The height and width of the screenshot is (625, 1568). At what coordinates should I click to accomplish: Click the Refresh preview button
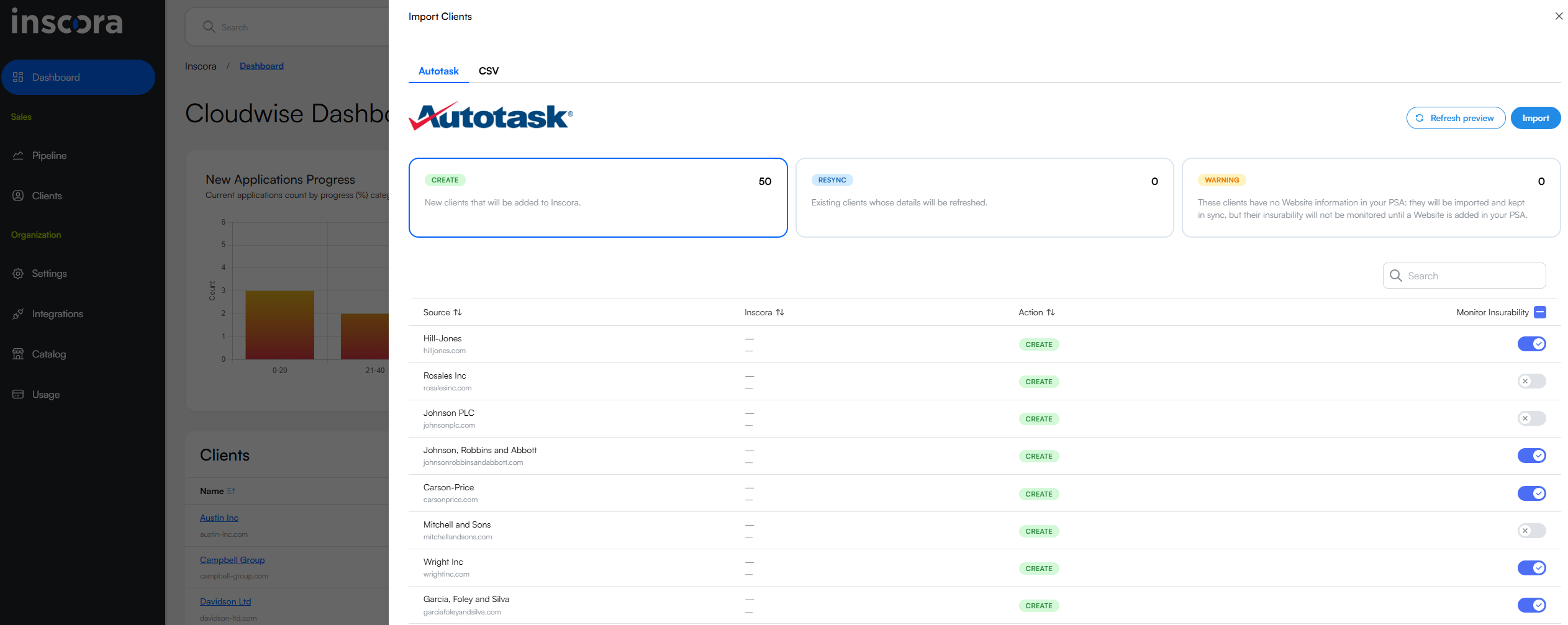pyautogui.click(x=1456, y=118)
